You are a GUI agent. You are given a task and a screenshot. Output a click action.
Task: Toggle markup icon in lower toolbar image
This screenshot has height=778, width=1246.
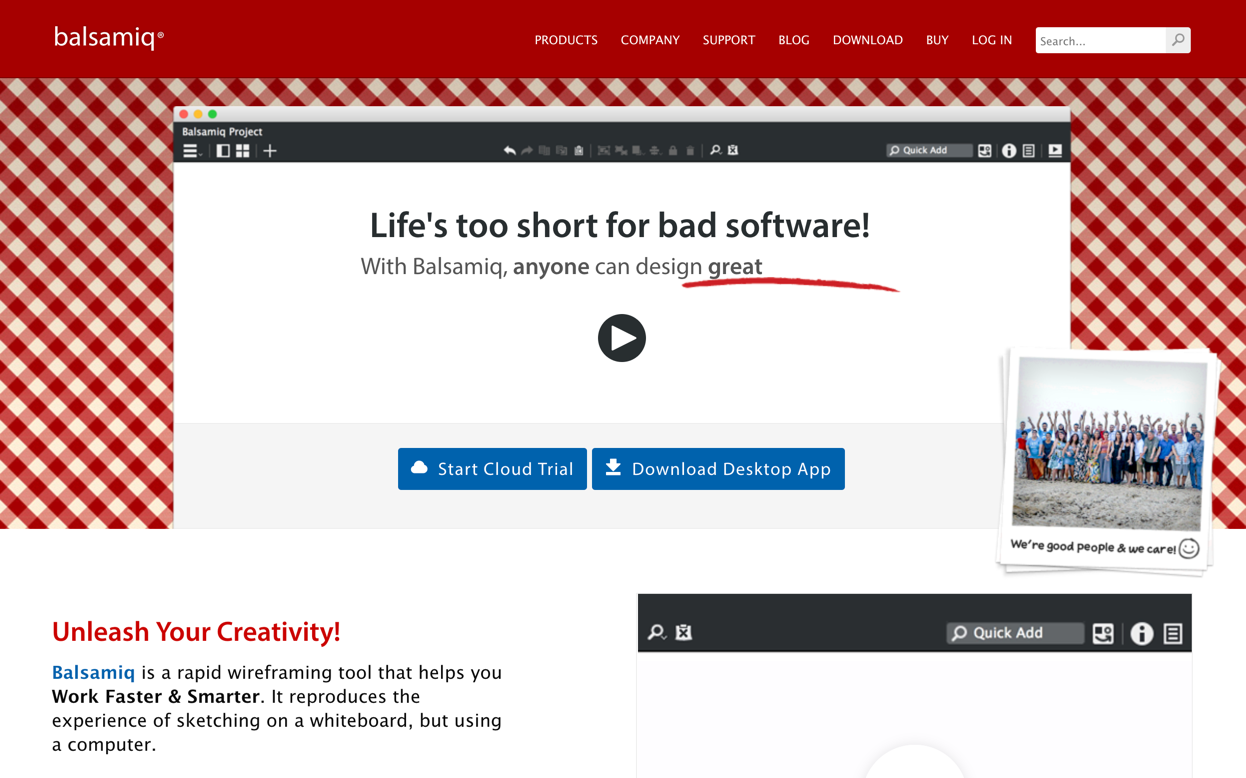tap(684, 633)
